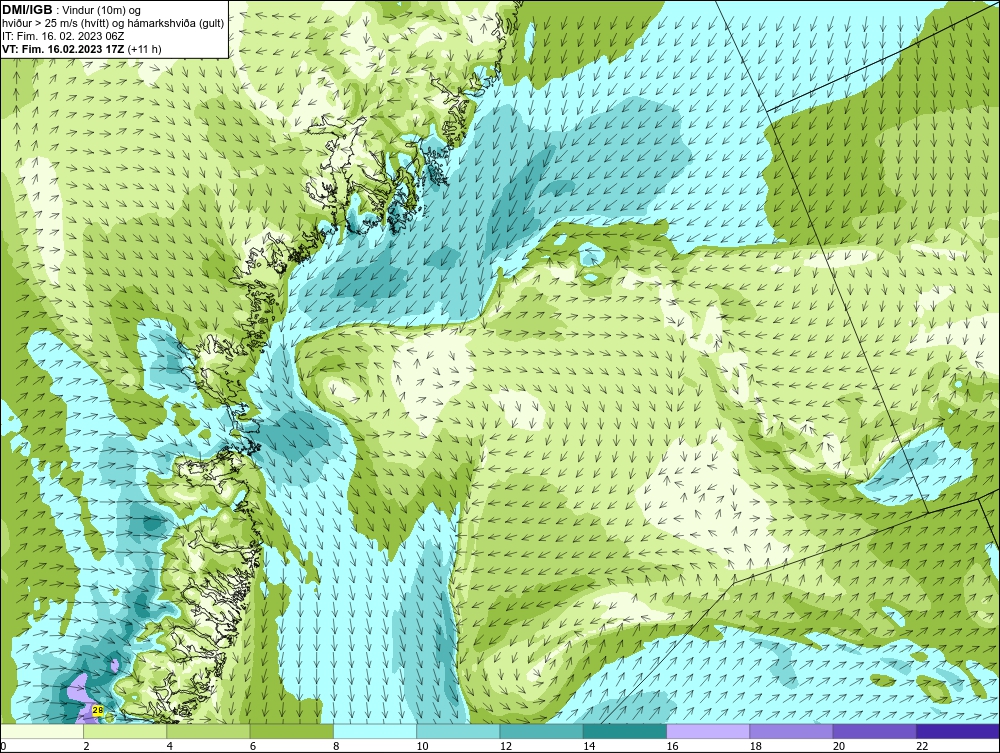Select the 16–18 m/s lavender legend swatch

click(708, 731)
